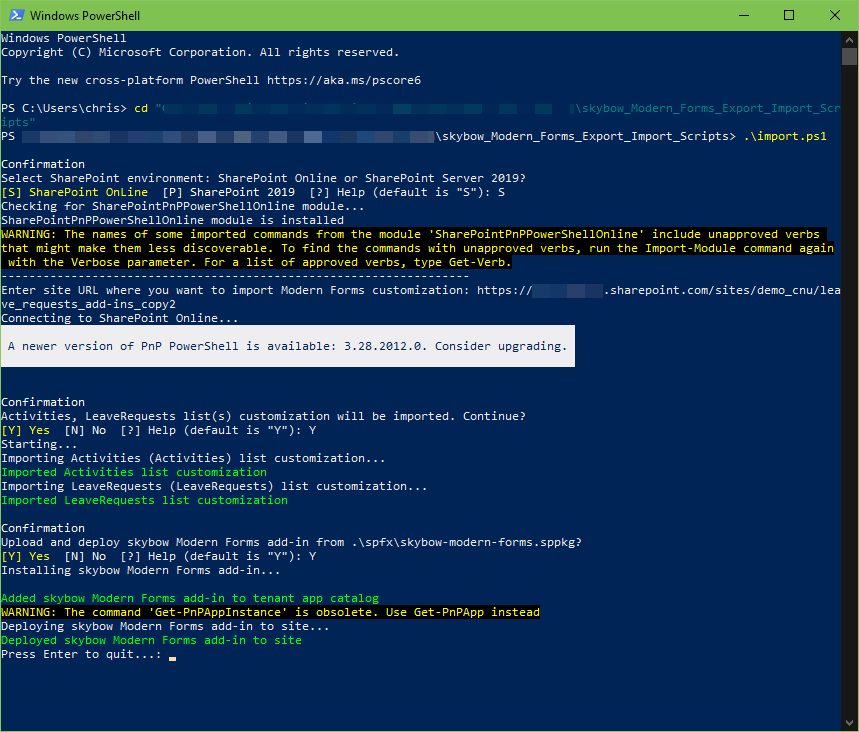Click the https://aka.ms/pscore6 URL text
The height and width of the screenshot is (732, 859).
coord(344,81)
